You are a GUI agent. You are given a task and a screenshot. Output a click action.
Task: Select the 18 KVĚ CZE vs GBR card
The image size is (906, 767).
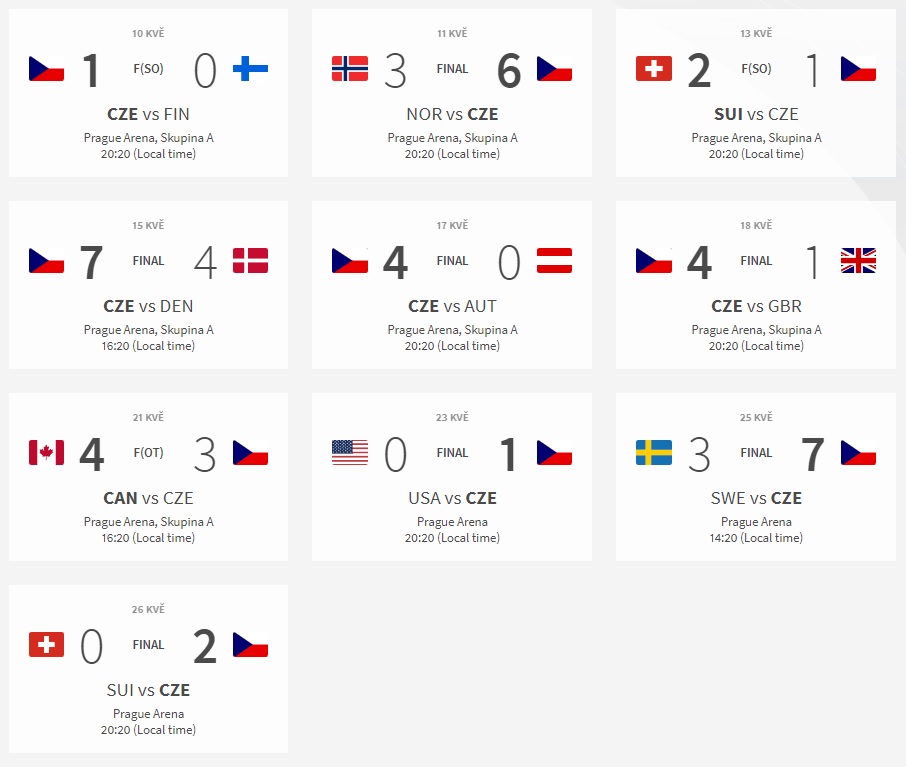tap(756, 285)
